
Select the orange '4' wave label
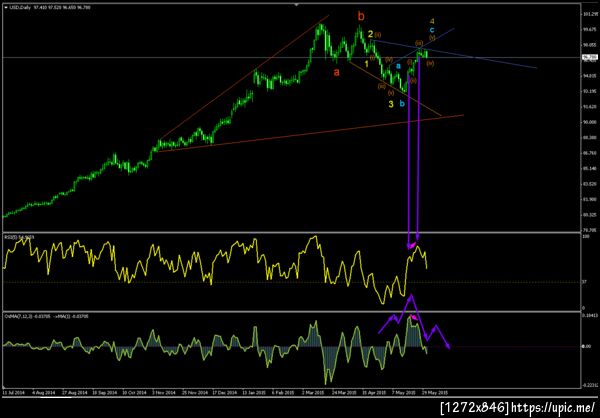(x=432, y=20)
